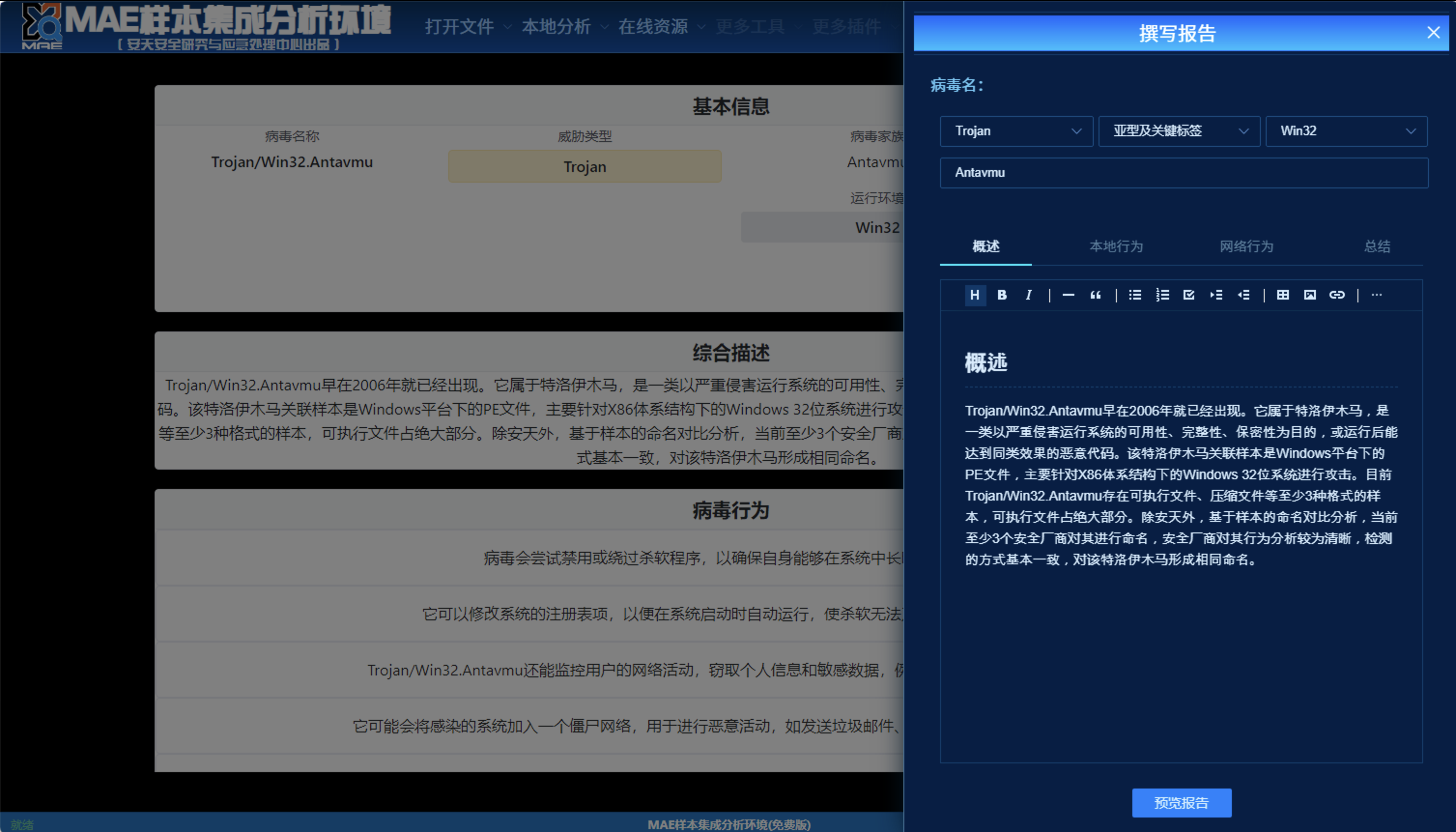Viewport: 1456px width, 832px height.
Task: Expand the Trojan threat type dropdown
Action: point(1016,131)
